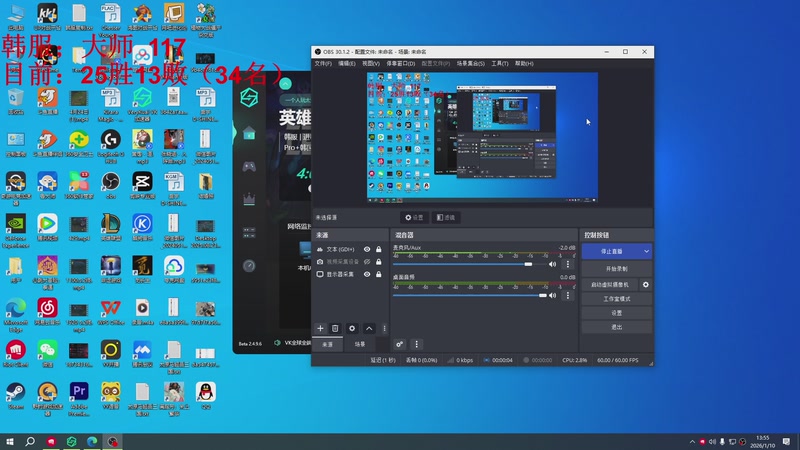Open 工具(T) menu
This screenshot has height=450, width=800.
(x=499, y=63)
